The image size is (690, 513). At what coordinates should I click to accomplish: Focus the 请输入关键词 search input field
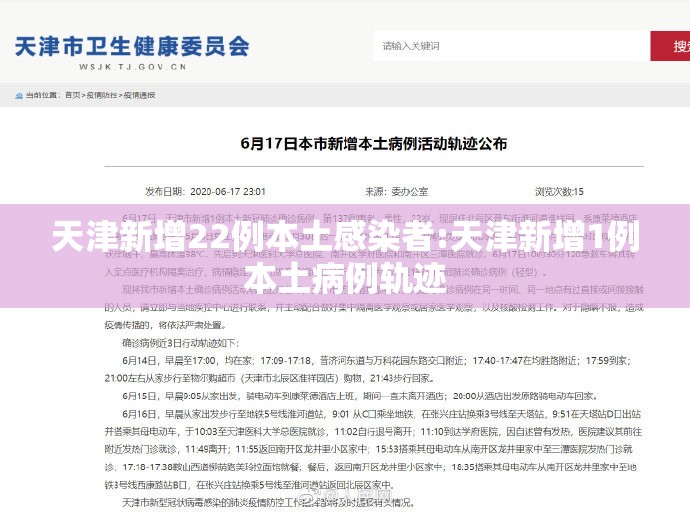512,46
